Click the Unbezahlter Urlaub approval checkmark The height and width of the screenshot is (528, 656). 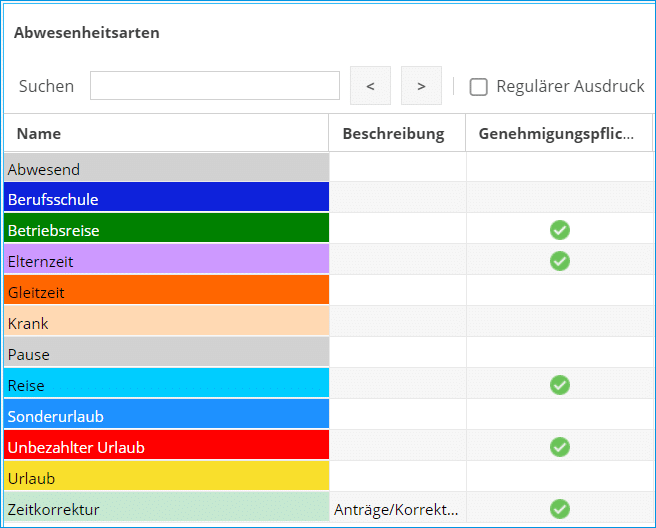click(560, 447)
